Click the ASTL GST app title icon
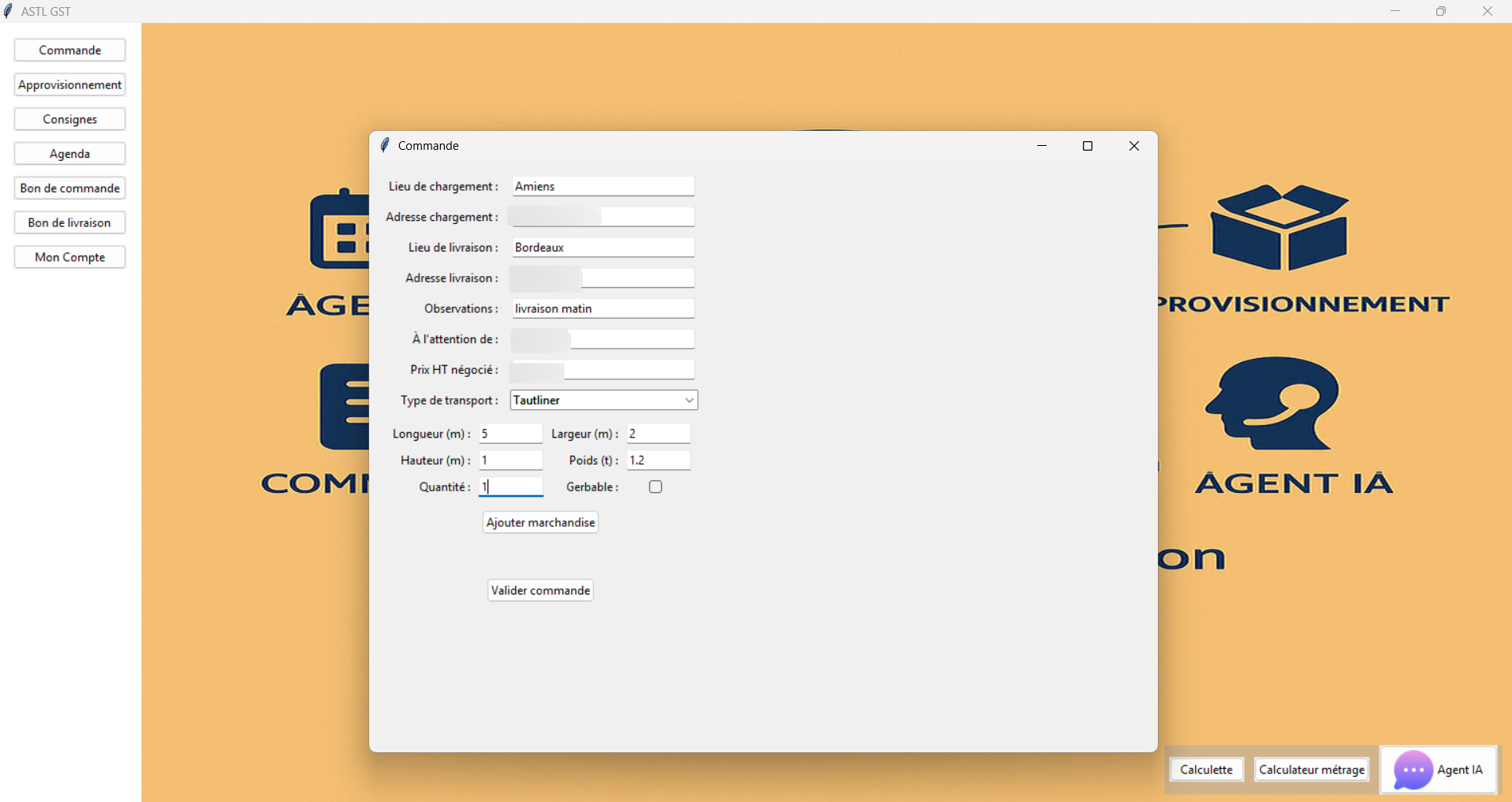 click(x=9, y=11)
